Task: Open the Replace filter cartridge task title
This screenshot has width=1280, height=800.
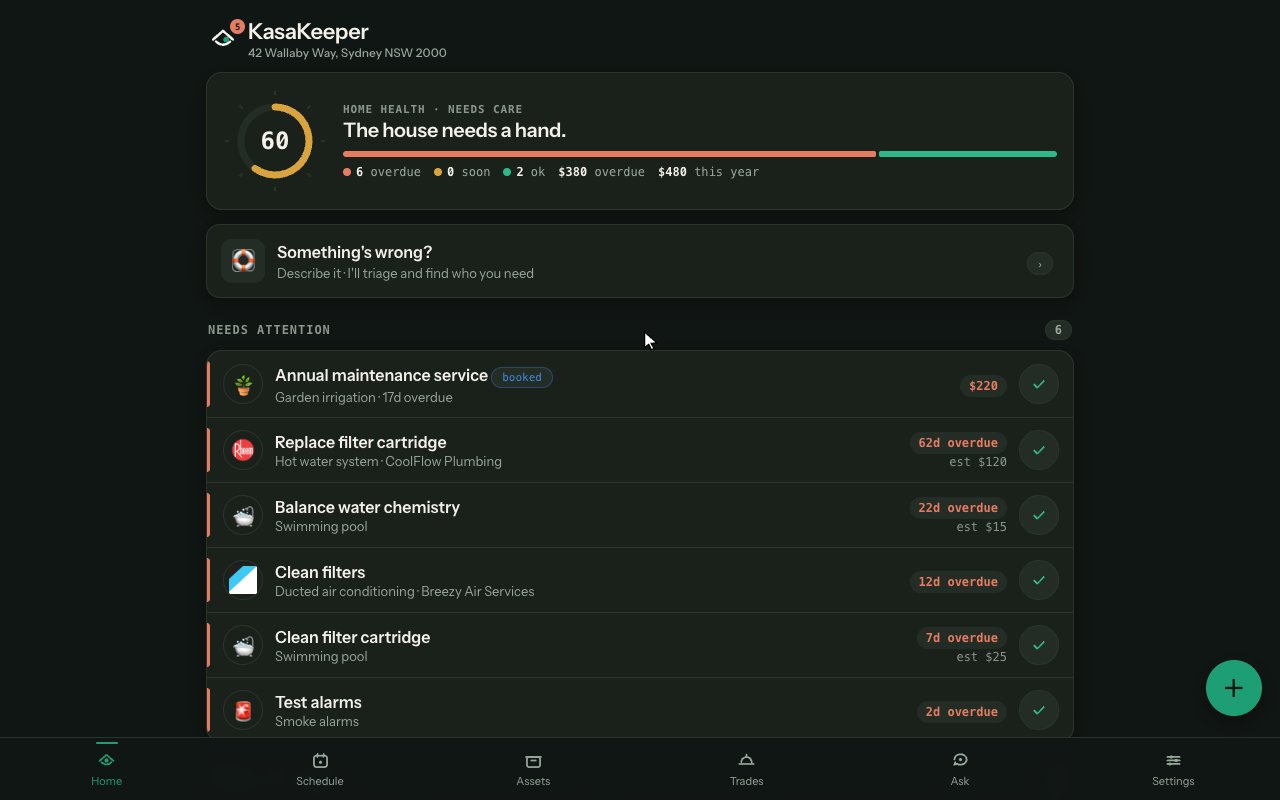Action: pos(361,442)
